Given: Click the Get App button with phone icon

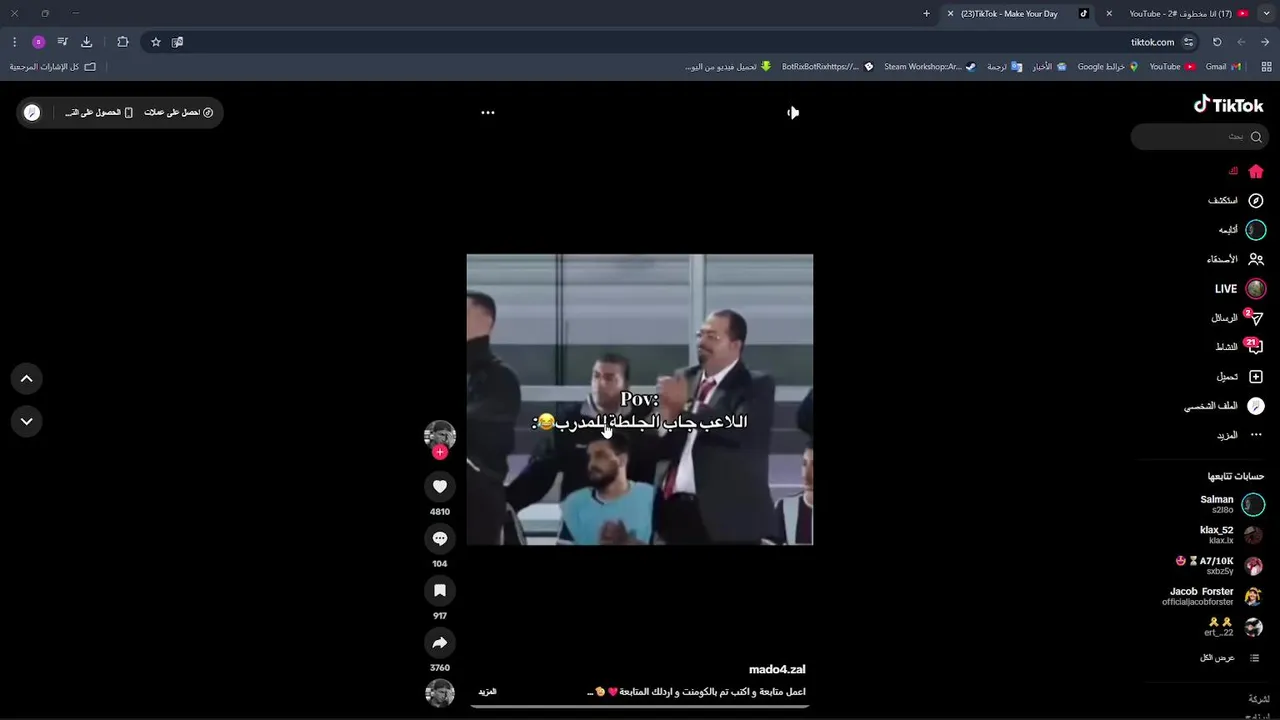Looking at the screenshot, I should [99, 113].
